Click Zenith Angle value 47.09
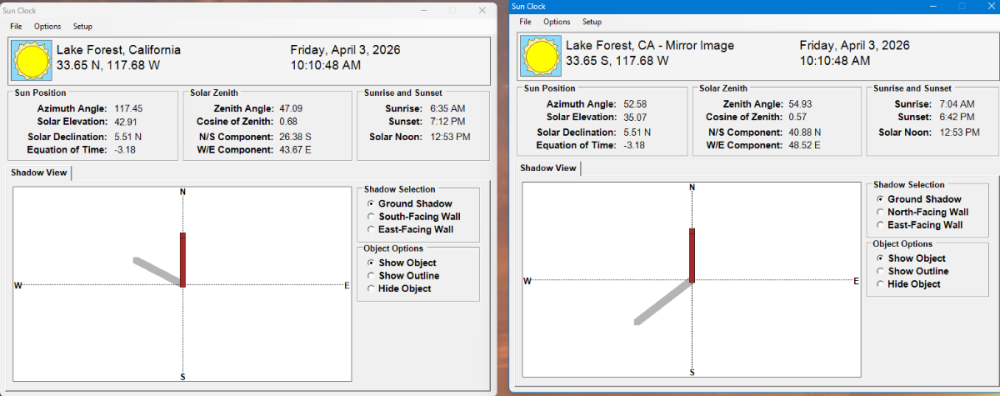 291,108
